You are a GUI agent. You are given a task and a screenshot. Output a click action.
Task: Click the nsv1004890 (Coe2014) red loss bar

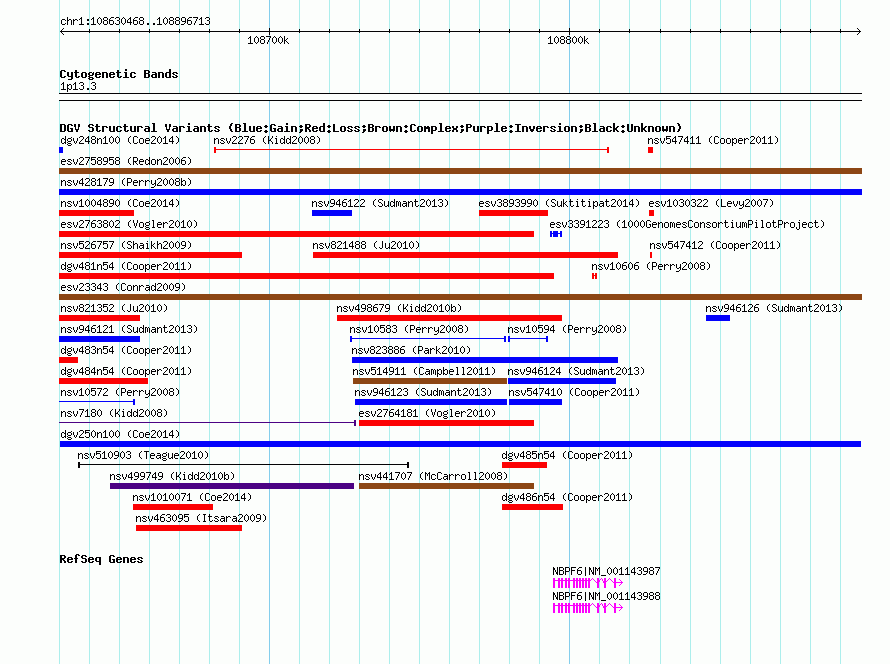[96, 213]
